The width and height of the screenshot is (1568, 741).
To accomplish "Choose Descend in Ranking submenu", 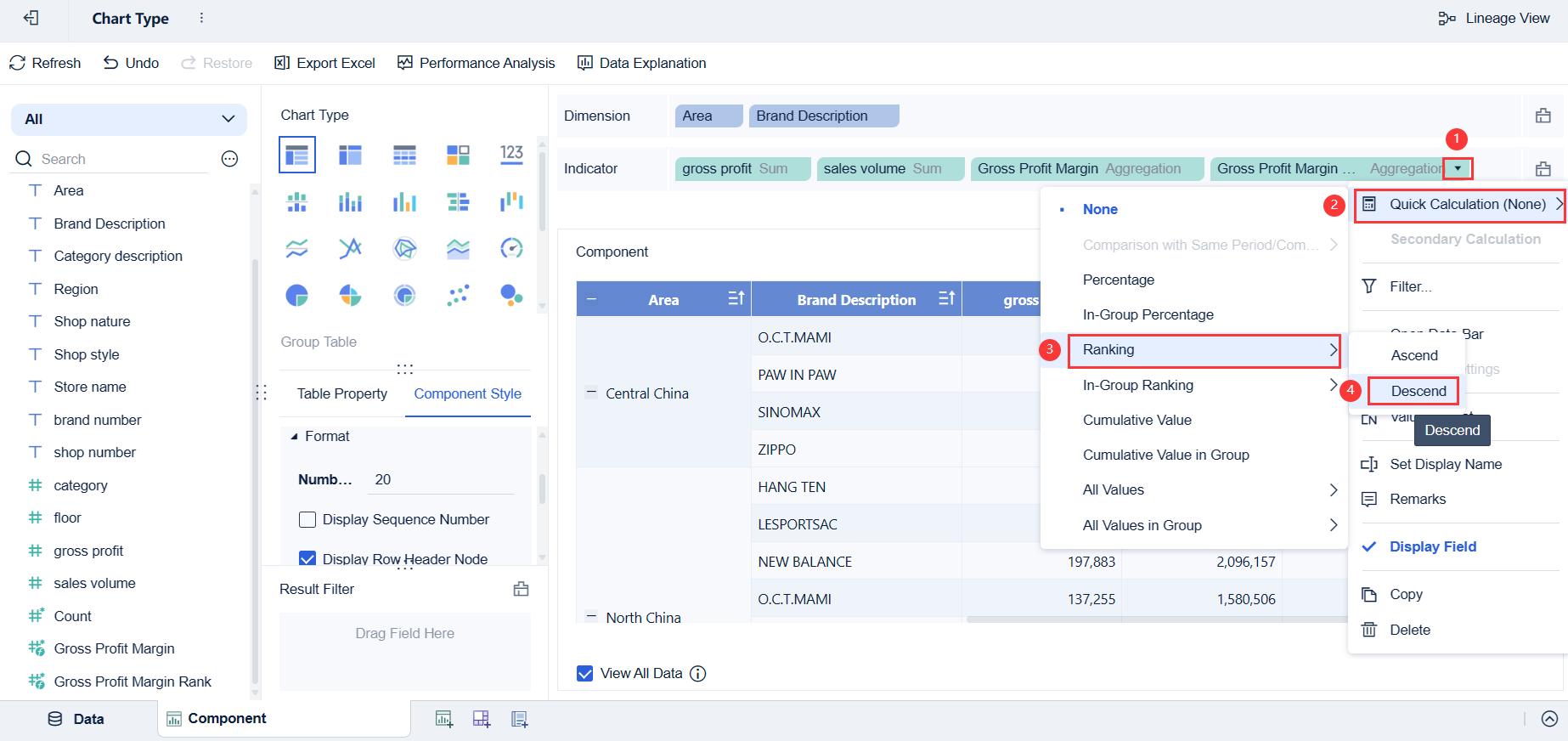I will 1418,391.
